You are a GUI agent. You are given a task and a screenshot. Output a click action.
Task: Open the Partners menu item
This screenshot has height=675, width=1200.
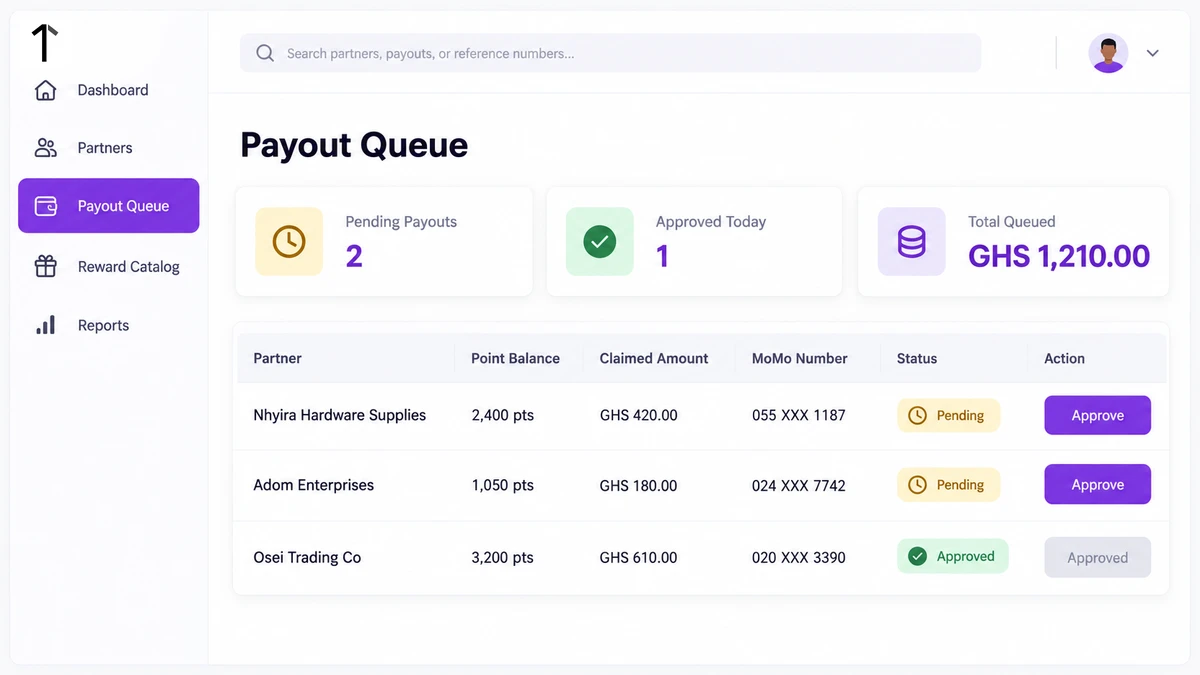(108, 148)
